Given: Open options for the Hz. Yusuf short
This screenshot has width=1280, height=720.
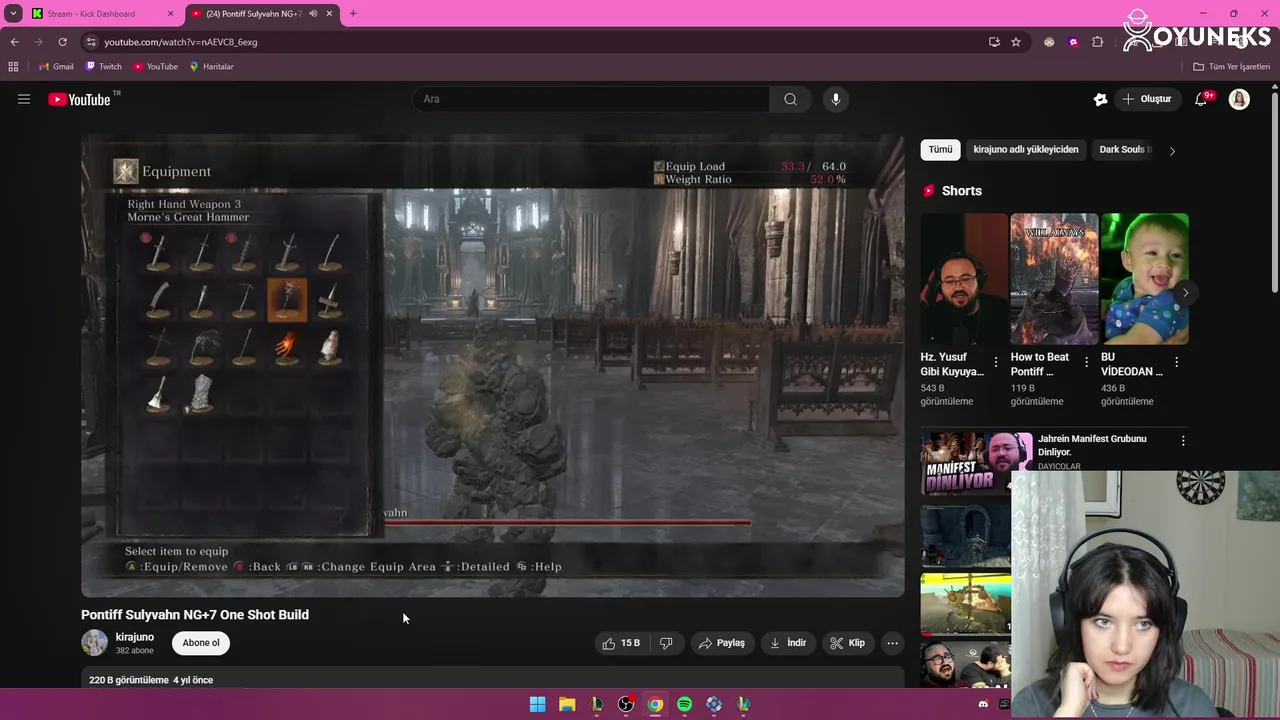Looking at the screenshot, I should coord(995,362).
